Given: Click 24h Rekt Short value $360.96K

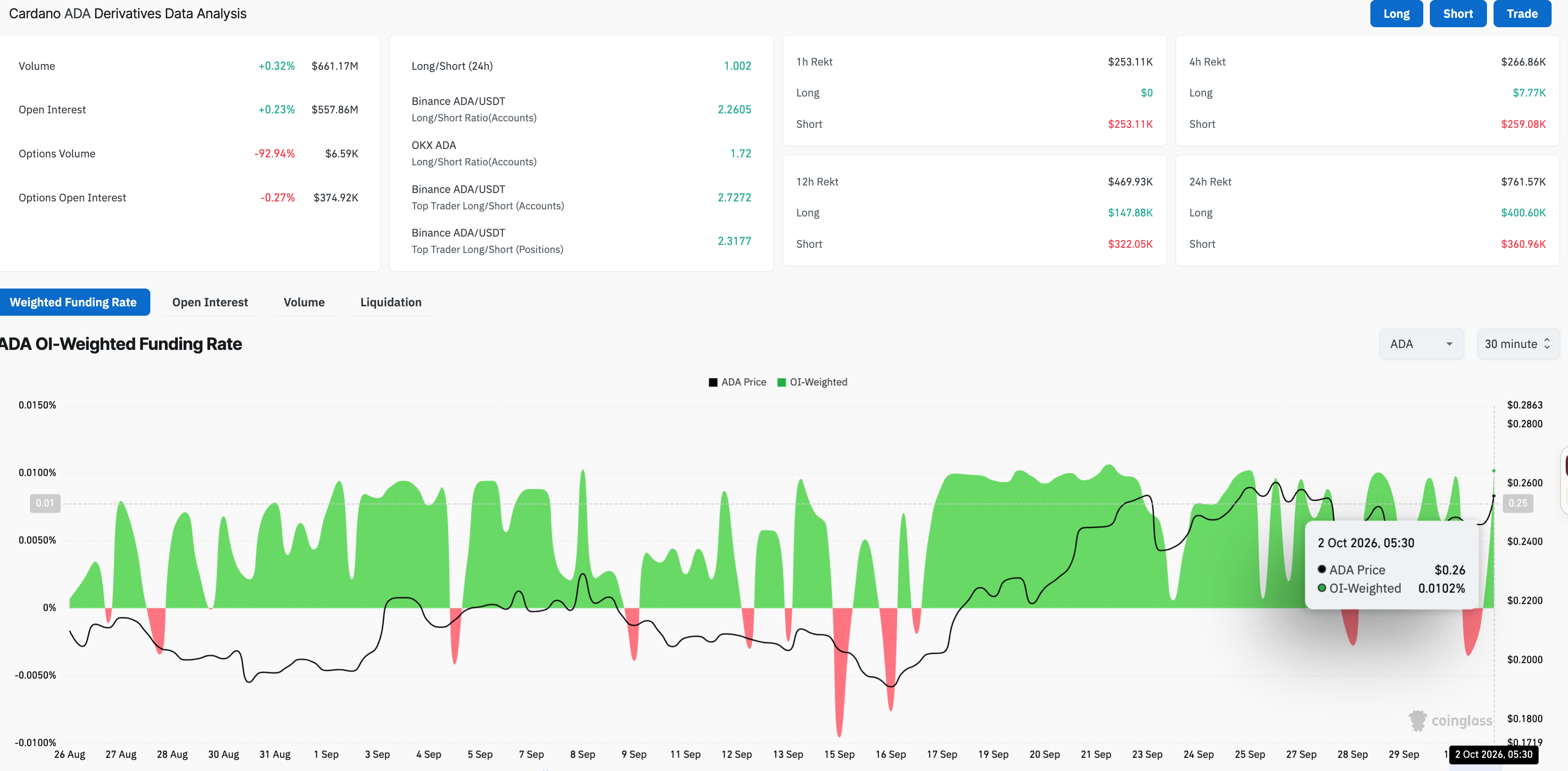Looking at the screenshot, I should (x=1523, y=244).
